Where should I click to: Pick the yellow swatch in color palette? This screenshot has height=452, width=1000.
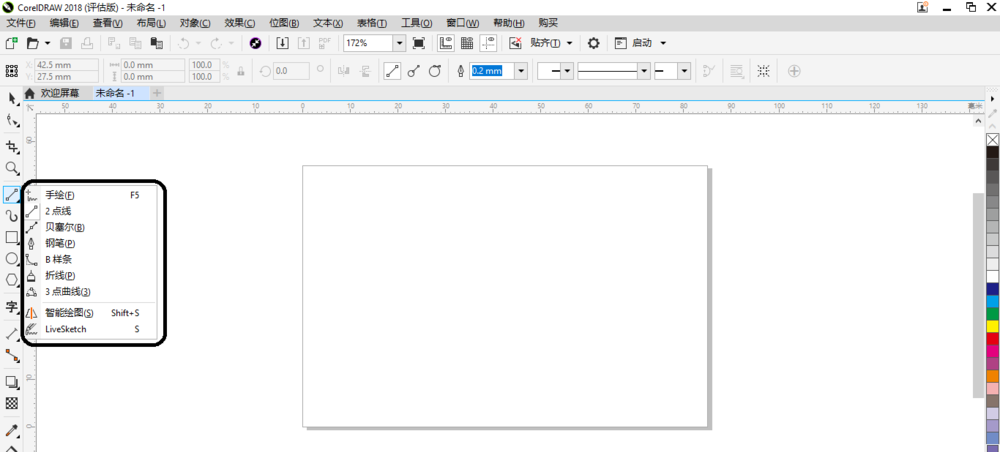point(992,326)
